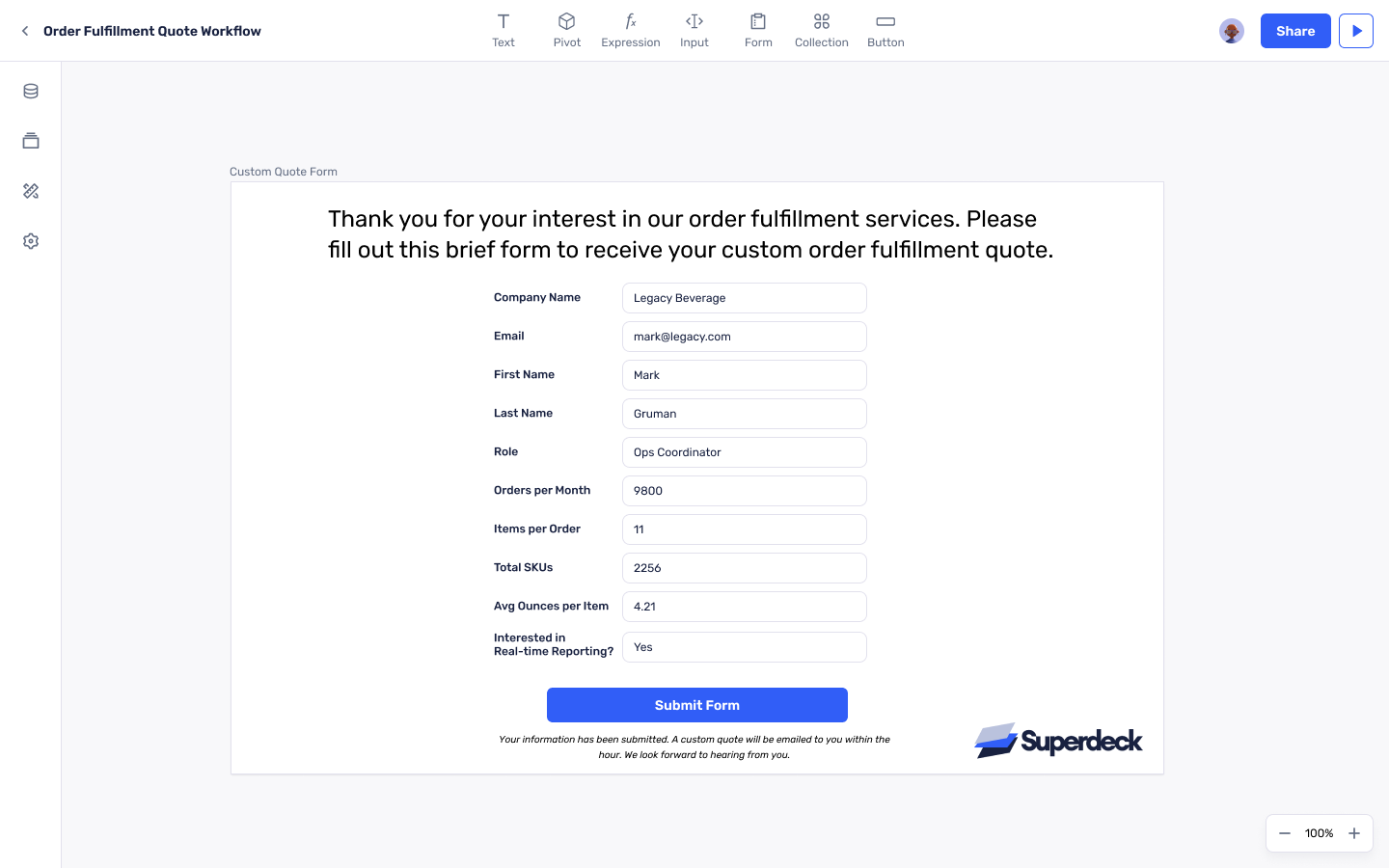Insert an Expression element
1389x868 pixels.
pos(631,31)
